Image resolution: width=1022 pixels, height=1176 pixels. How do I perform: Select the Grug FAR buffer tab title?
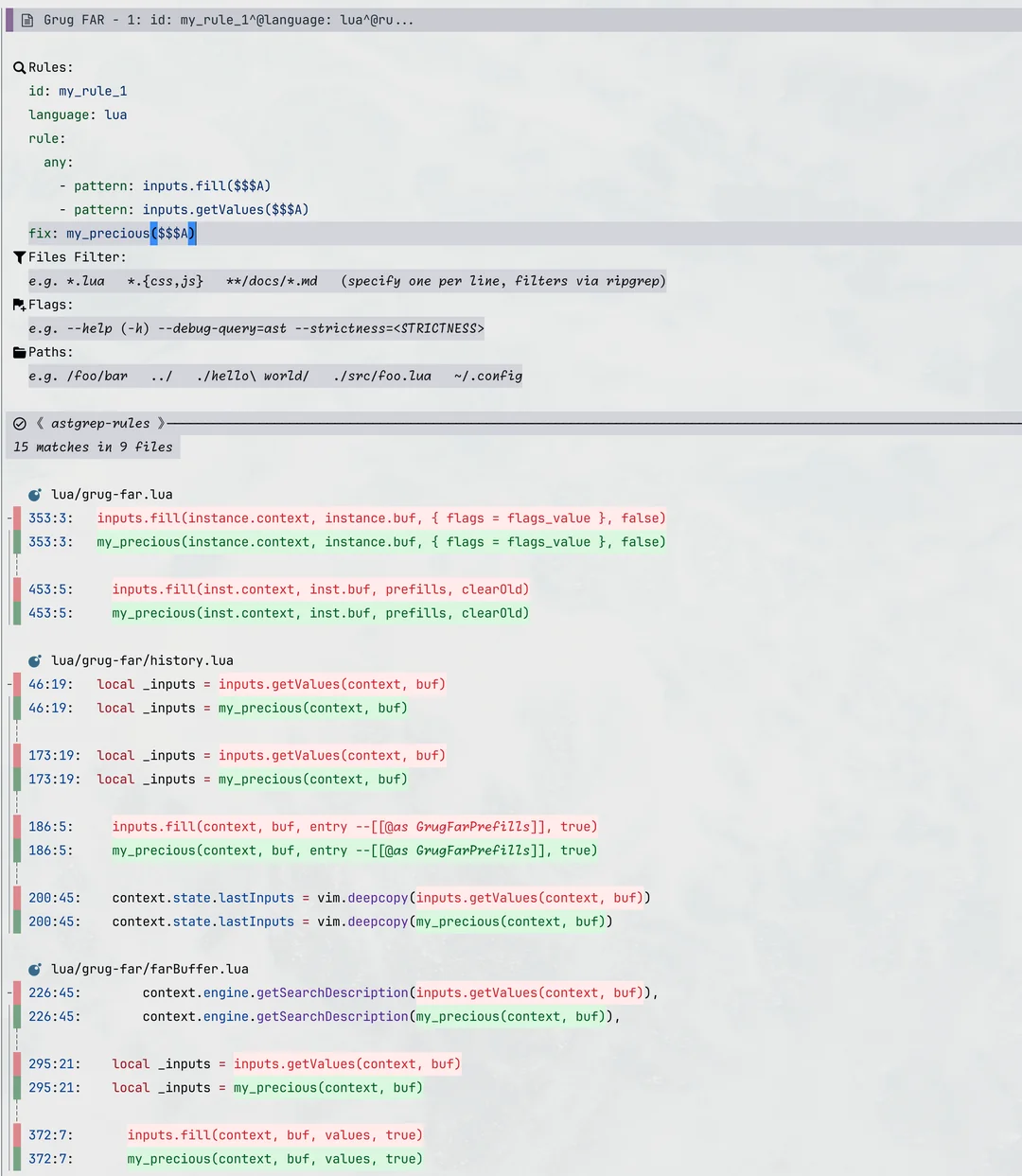227,20
